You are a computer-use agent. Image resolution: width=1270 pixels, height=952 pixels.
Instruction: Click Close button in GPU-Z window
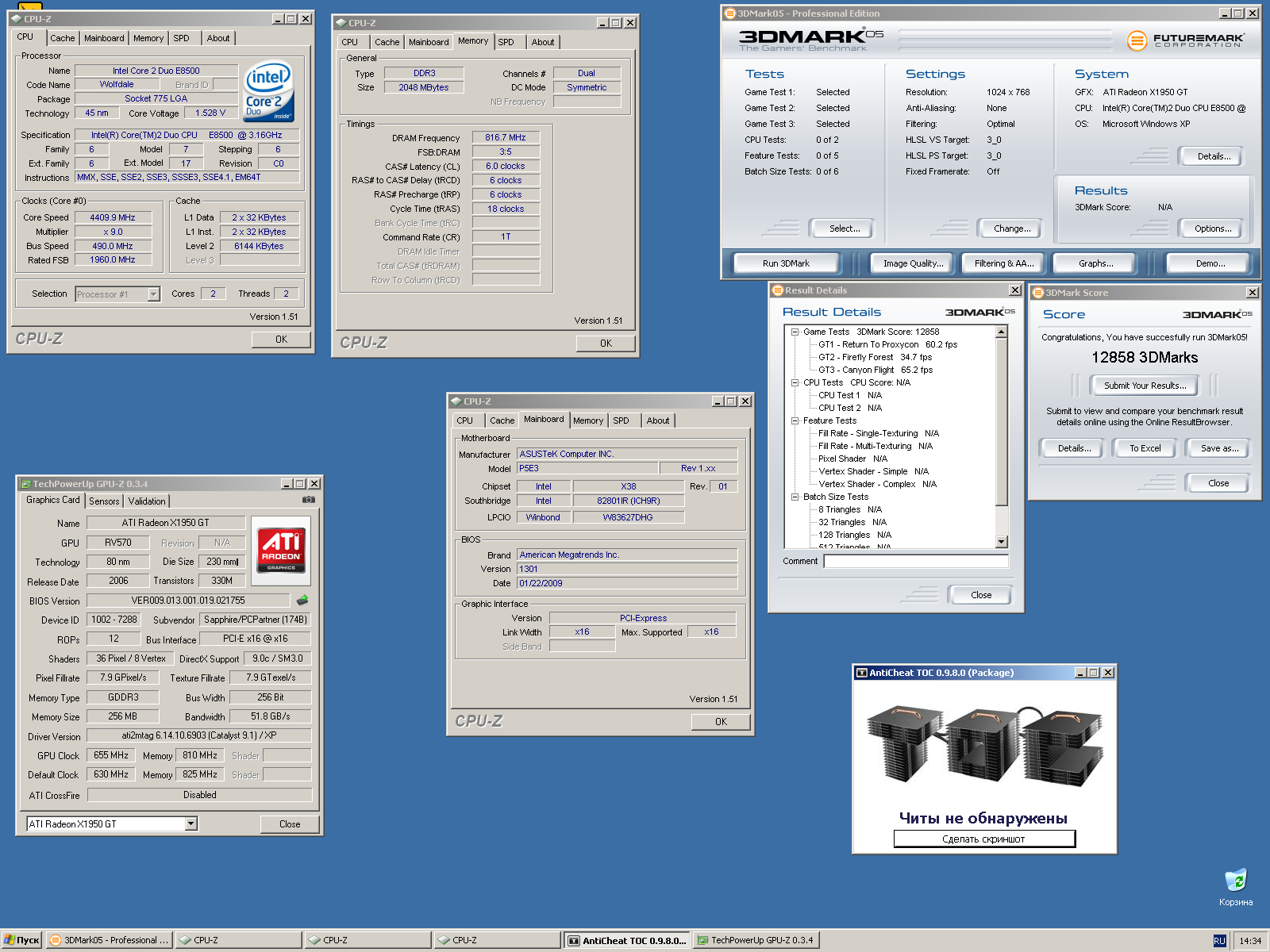tap(290, 824)
